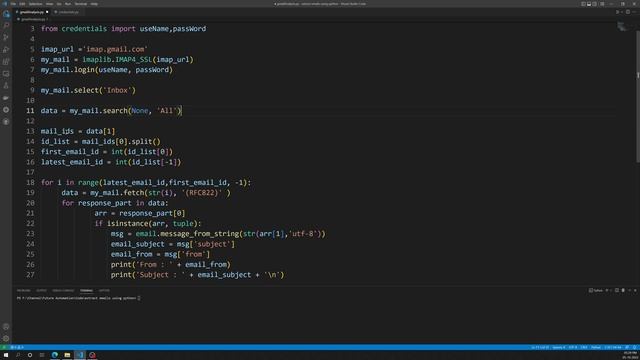Change the UTF-8 encoding in status bar

[573, 347]
